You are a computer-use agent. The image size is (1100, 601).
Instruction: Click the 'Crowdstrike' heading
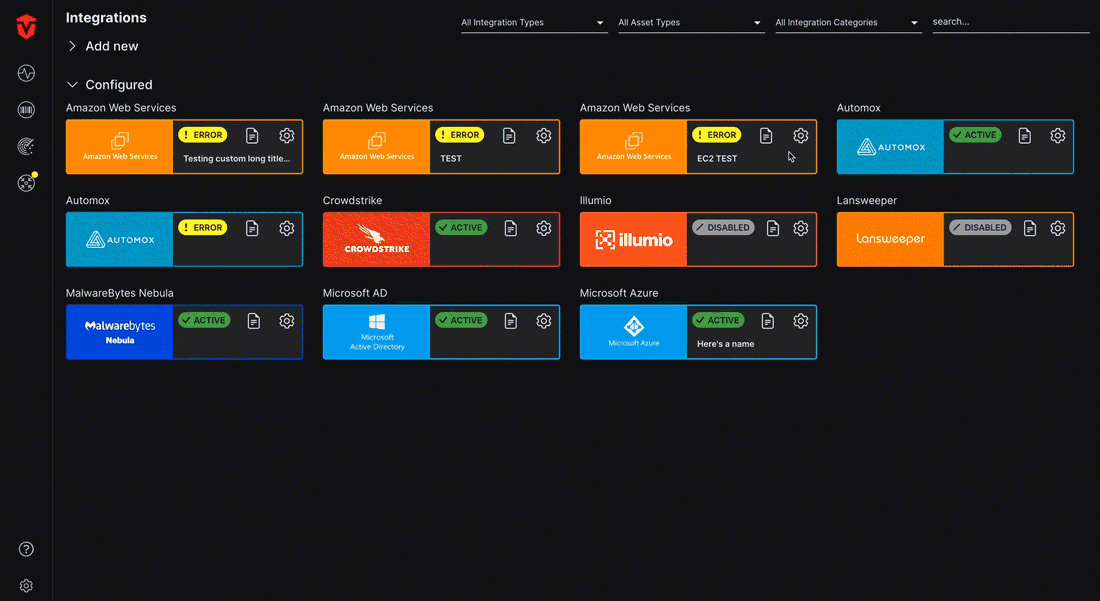(352, 201)
